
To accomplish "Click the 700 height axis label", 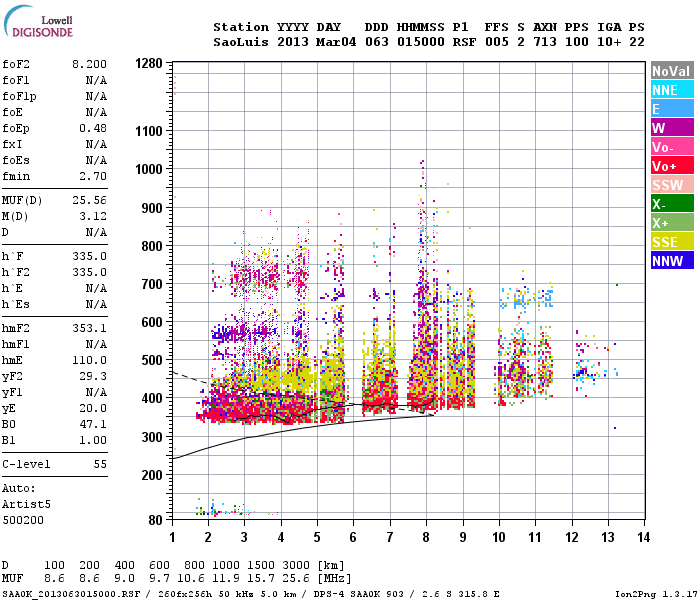I will [152, 284].
